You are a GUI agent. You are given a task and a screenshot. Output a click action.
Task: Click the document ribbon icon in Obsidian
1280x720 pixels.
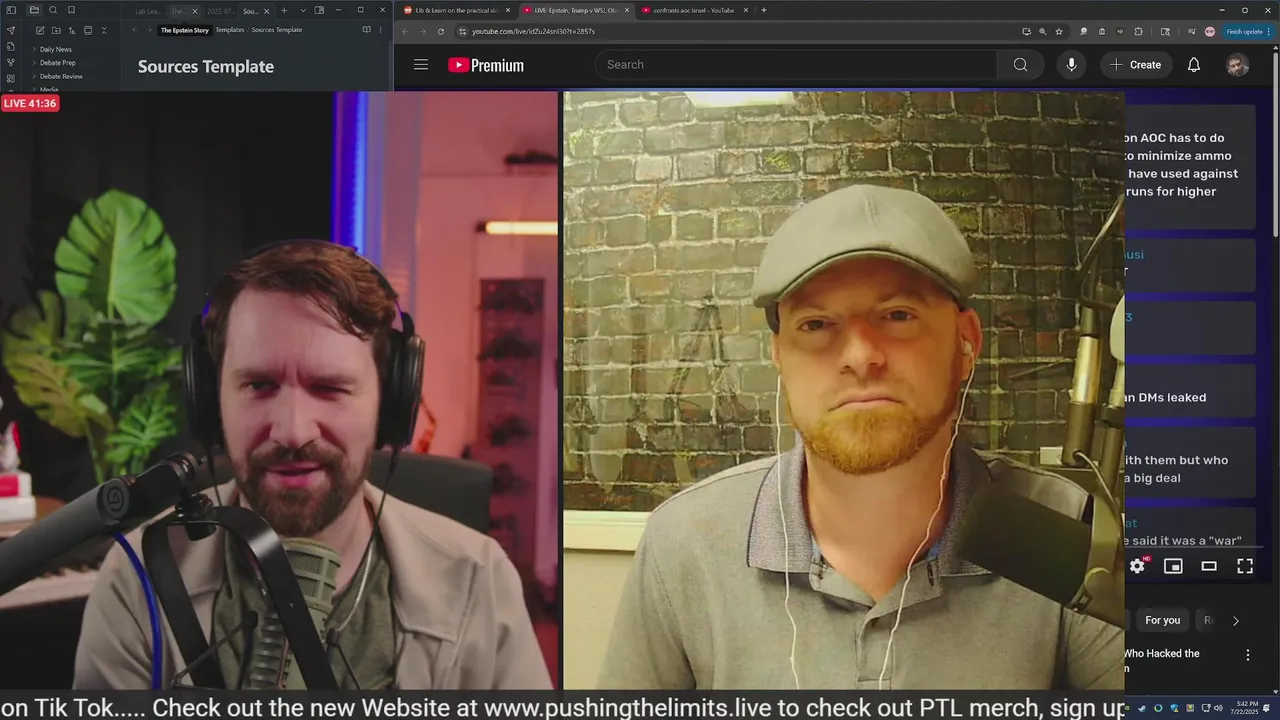pyautogui.click(x=11, y=46)
